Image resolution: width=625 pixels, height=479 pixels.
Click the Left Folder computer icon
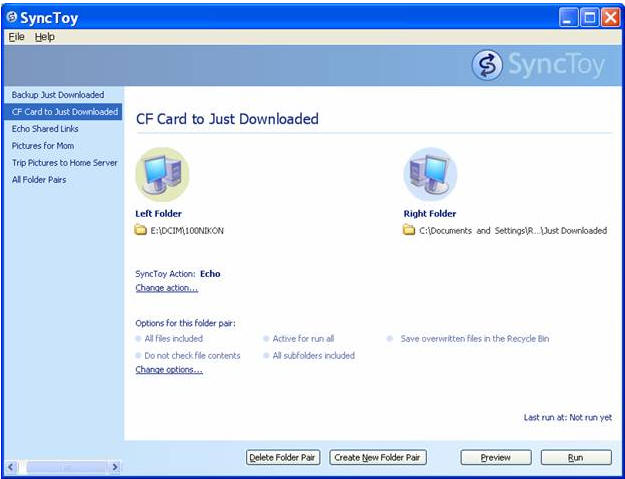click(162, 175)
